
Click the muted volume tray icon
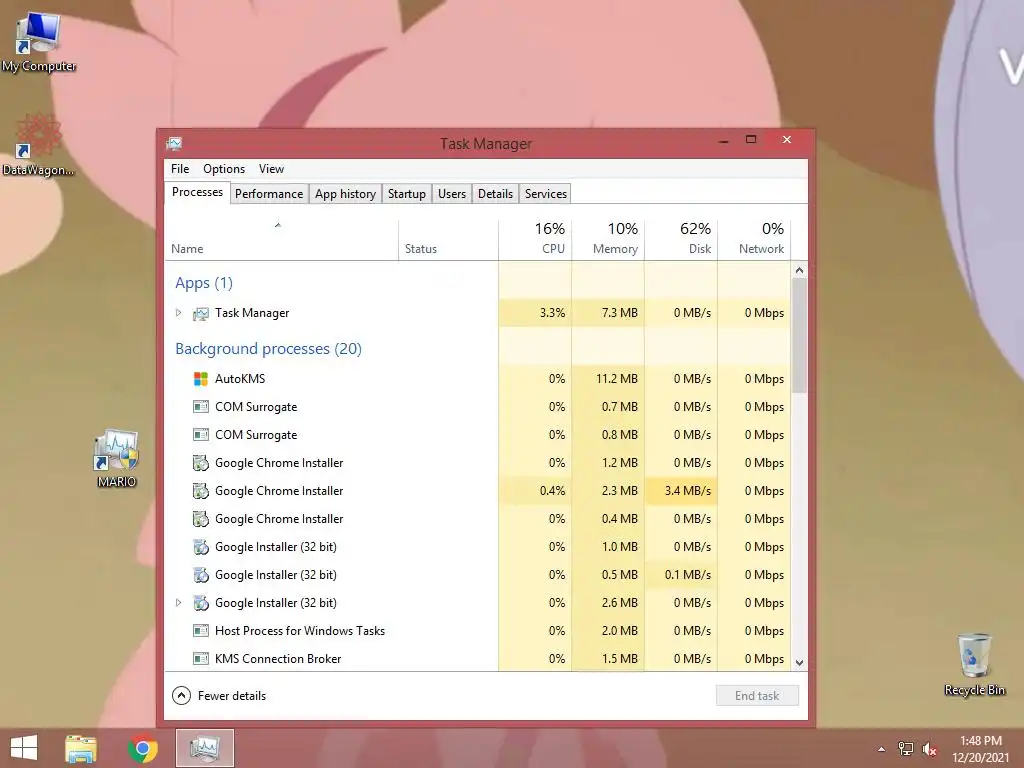[929, 749]
